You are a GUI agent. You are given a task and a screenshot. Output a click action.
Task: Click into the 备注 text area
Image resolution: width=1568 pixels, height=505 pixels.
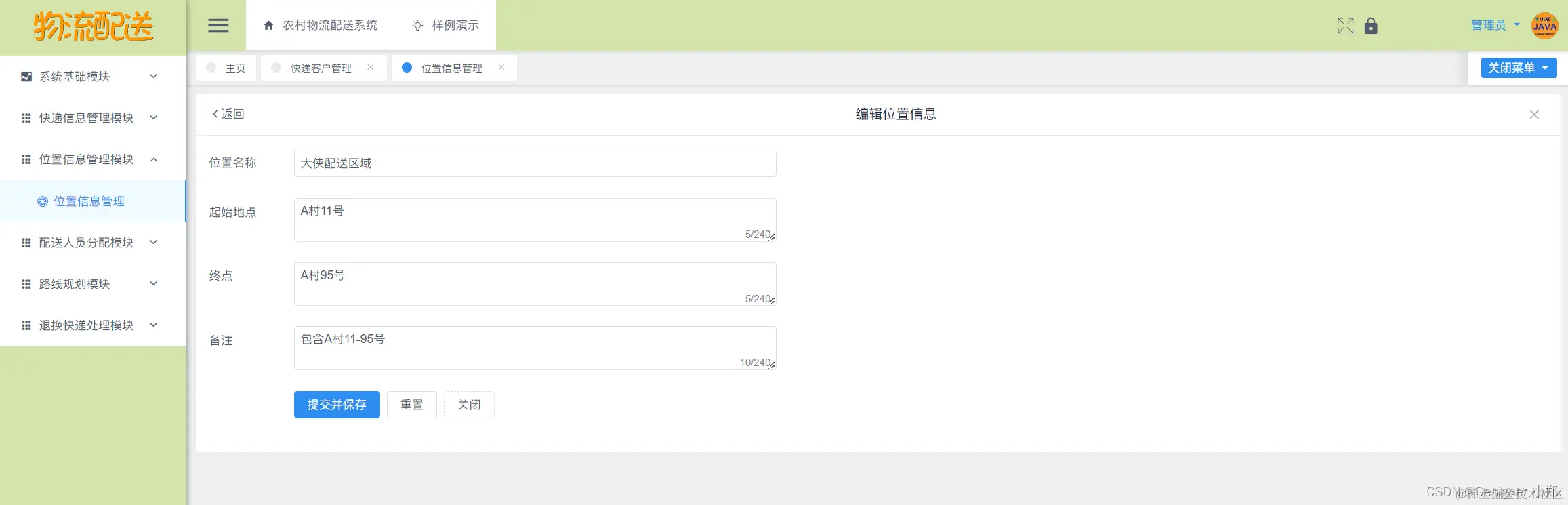point(535,348)
